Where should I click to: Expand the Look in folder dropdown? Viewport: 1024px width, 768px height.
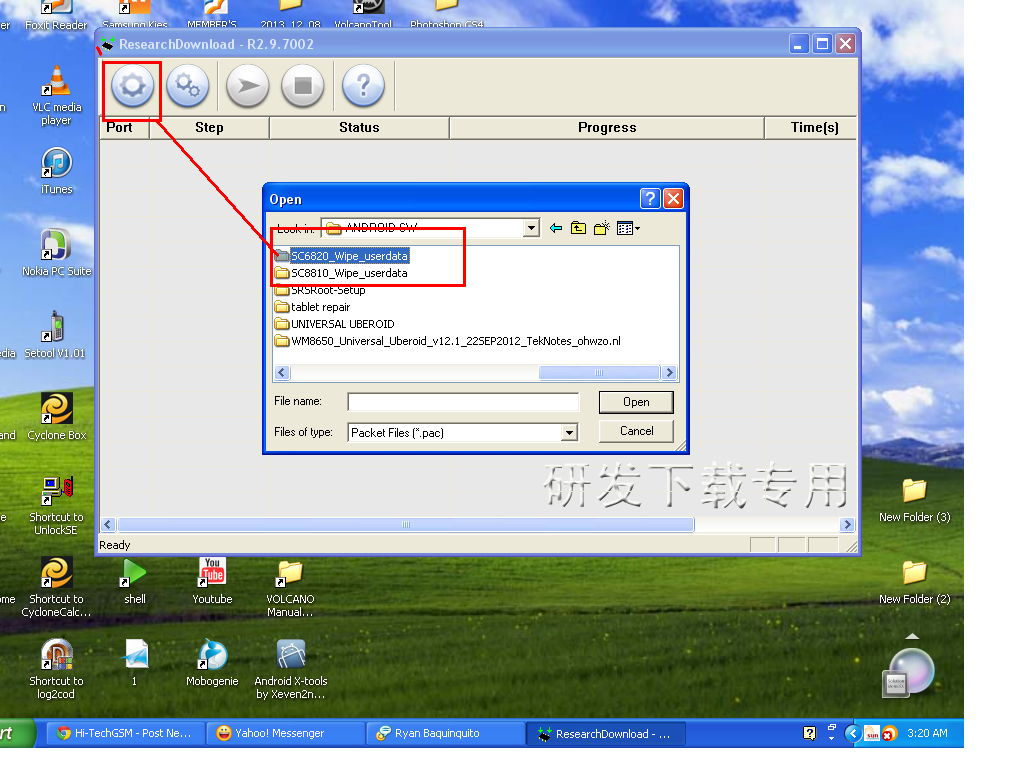point(531,229)
